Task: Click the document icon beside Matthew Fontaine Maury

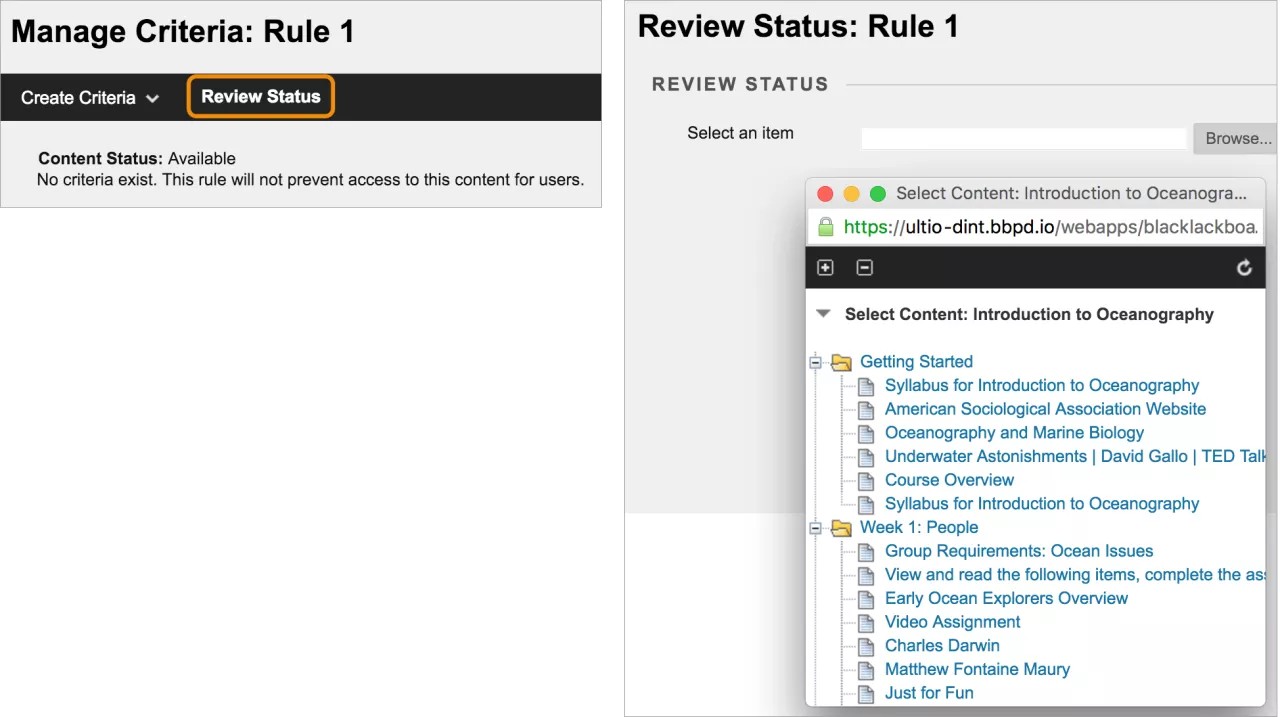Action: pos(866,669)
